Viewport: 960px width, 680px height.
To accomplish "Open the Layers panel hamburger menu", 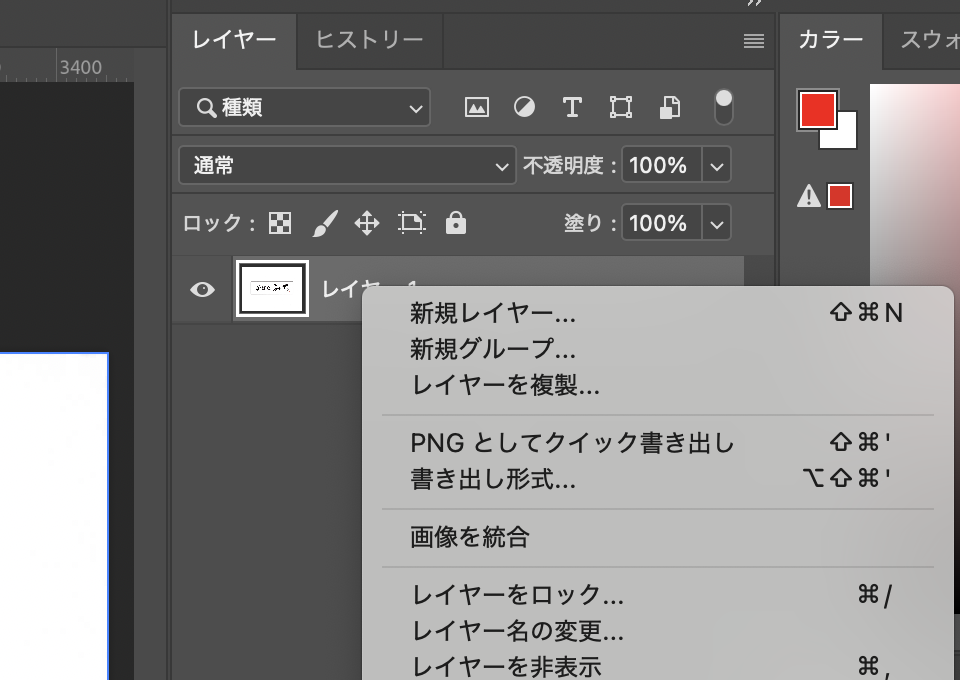I will point(754,41).
